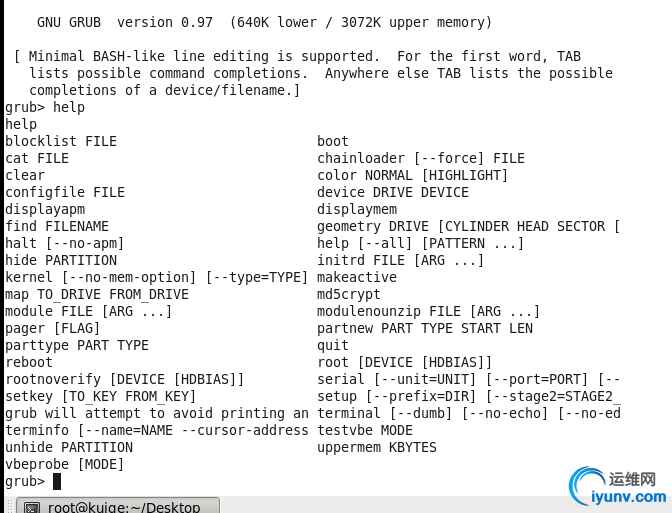672x513 pixels.
Task: Click the grub prompt cursor block
Action: (x=57, y=482)
